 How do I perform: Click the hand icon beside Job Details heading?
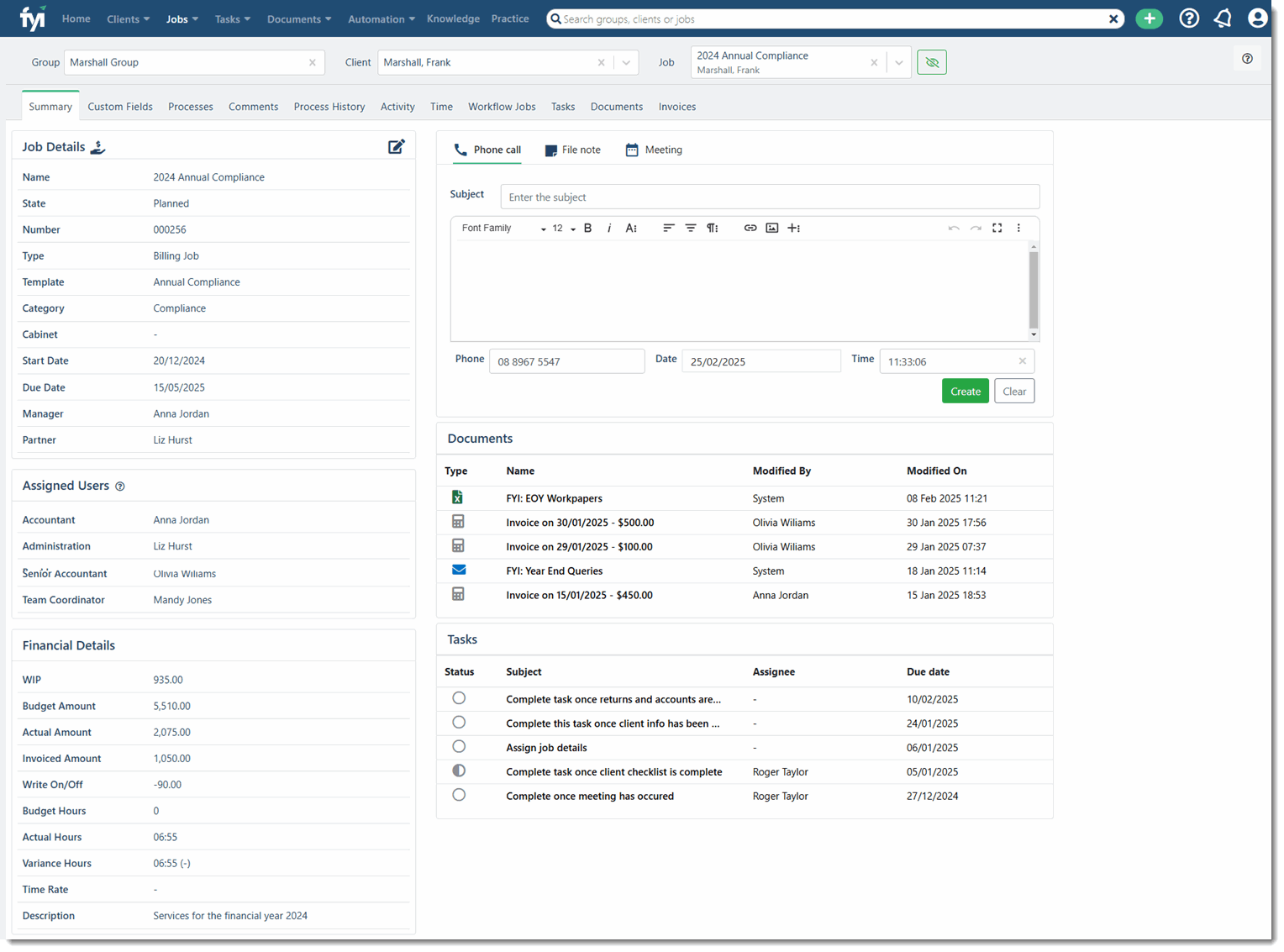tap(98, 147)
